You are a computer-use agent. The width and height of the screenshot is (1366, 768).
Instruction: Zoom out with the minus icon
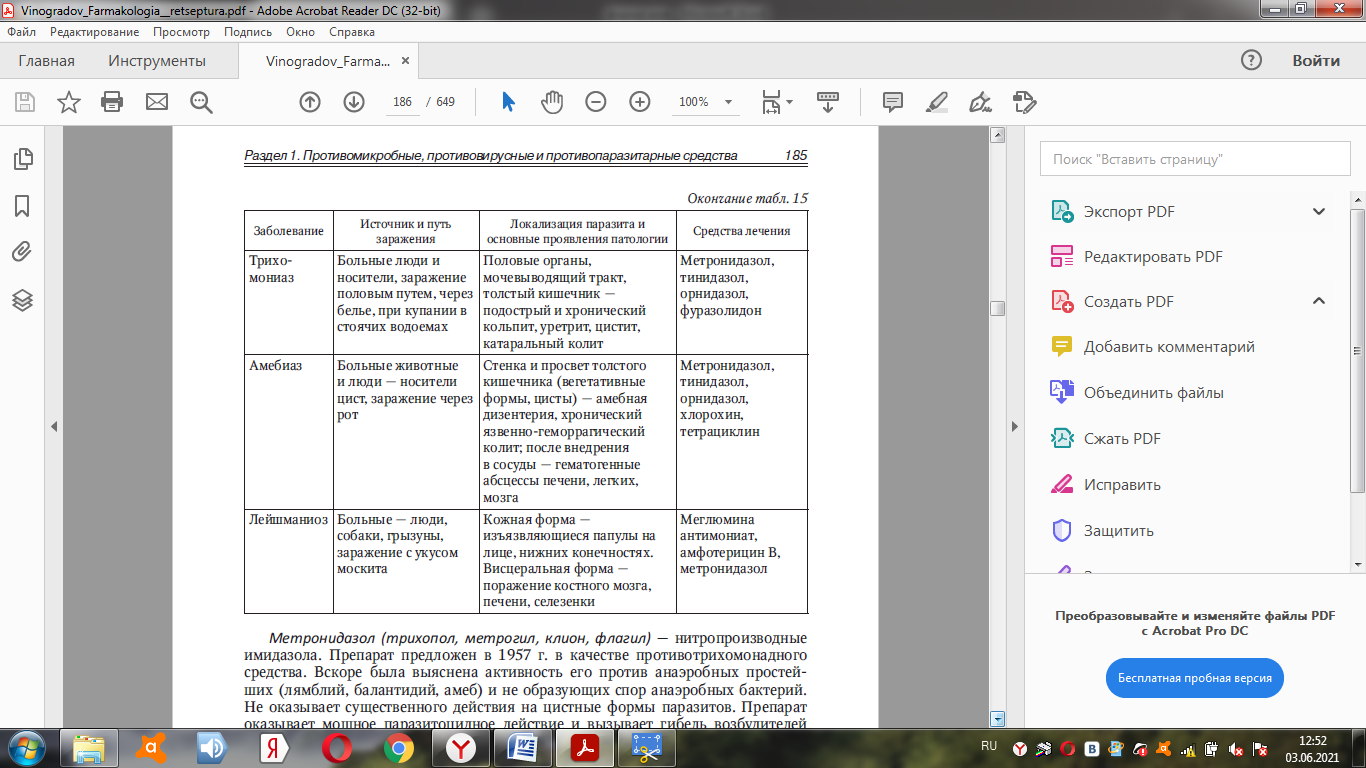pos(596,102)
